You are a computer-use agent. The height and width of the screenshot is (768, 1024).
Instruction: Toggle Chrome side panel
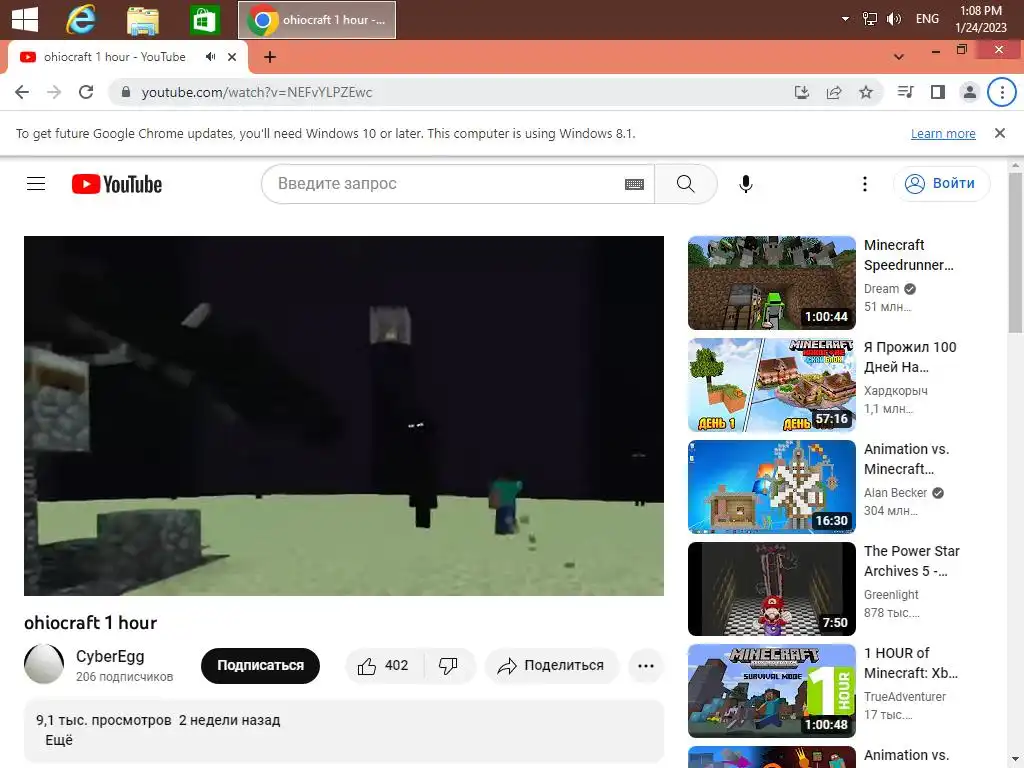pos(938,92)
